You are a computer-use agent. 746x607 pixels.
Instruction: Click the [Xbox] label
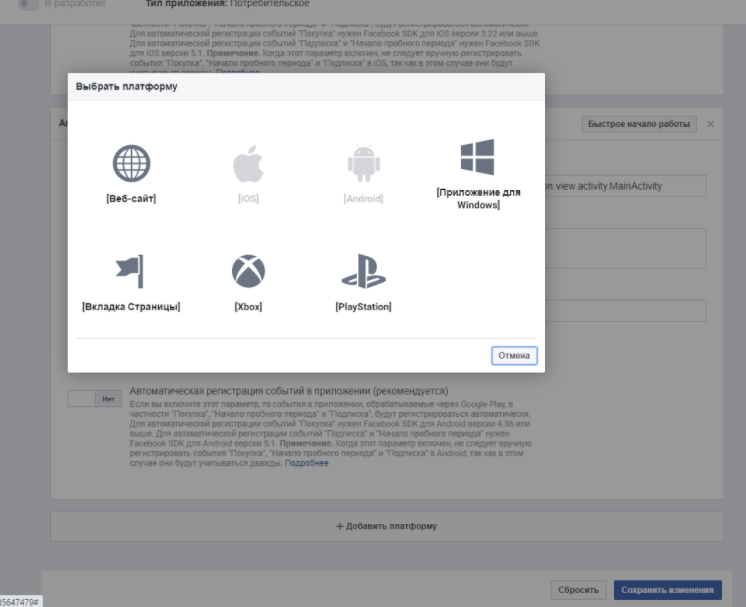click(x=248, y=306)
